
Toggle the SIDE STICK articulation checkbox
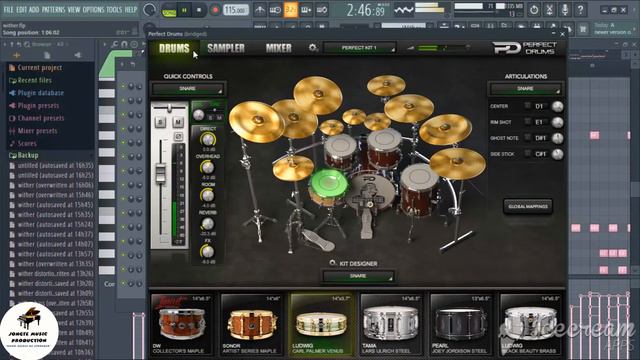coord(527,153)
